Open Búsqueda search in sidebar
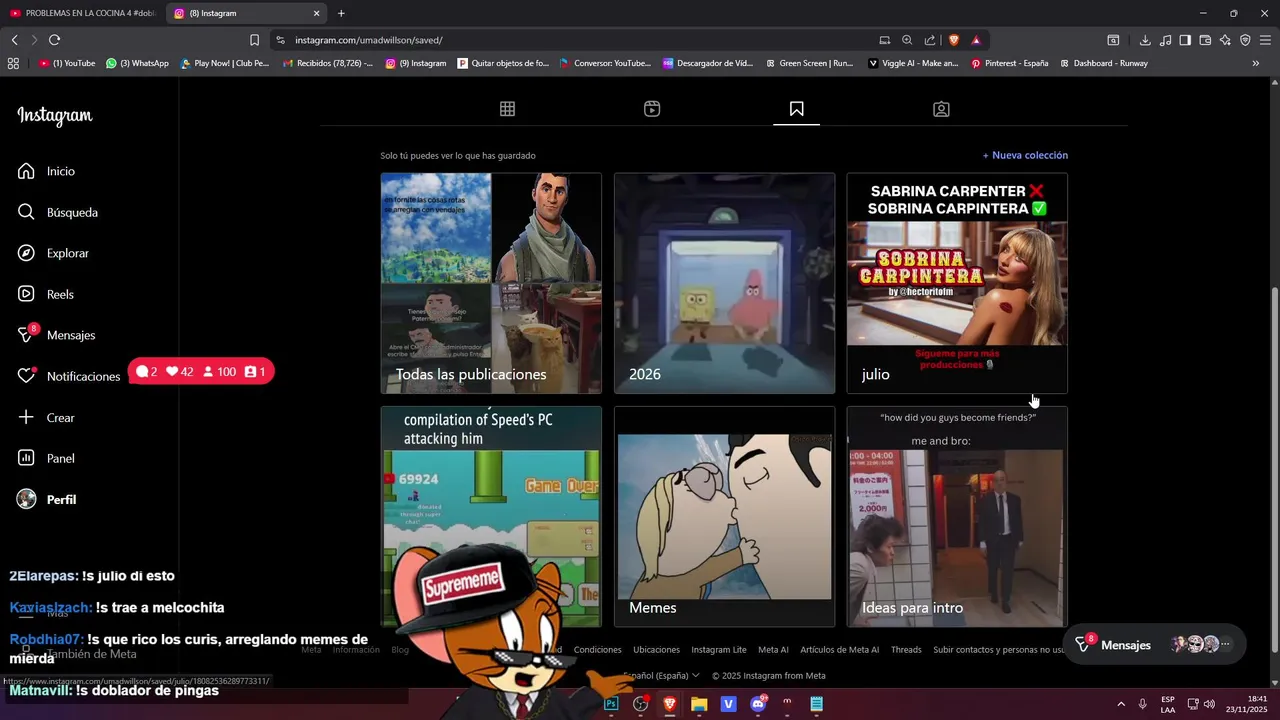 58,212
